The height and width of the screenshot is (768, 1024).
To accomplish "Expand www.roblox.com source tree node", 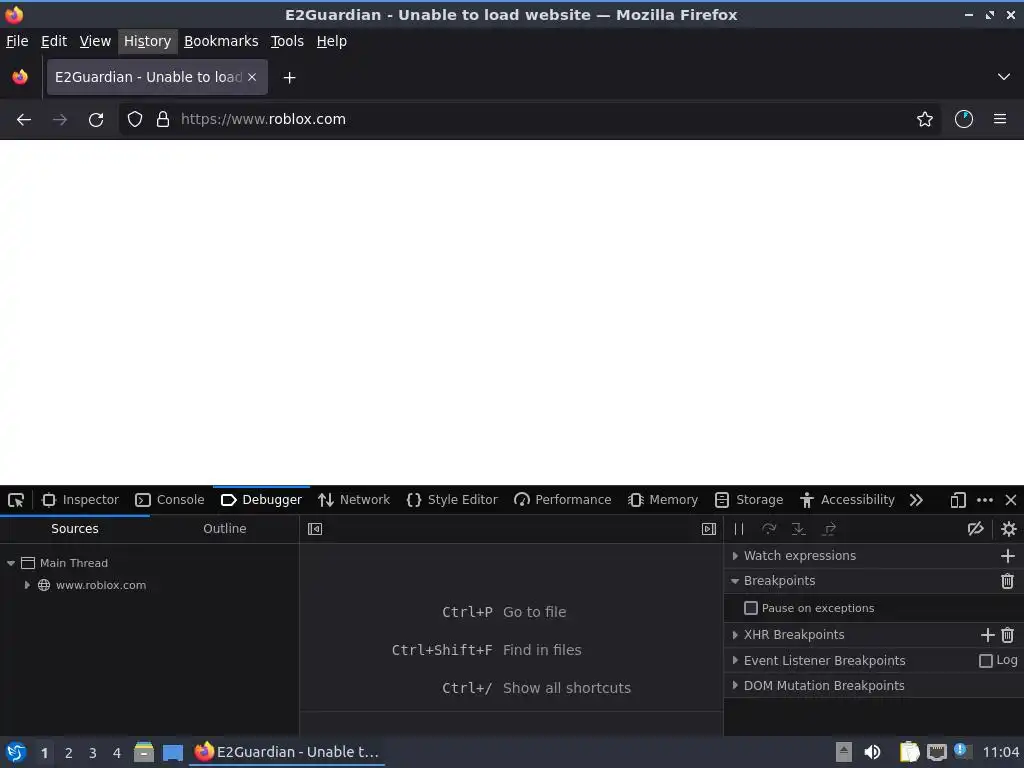I will pos(27,585).
